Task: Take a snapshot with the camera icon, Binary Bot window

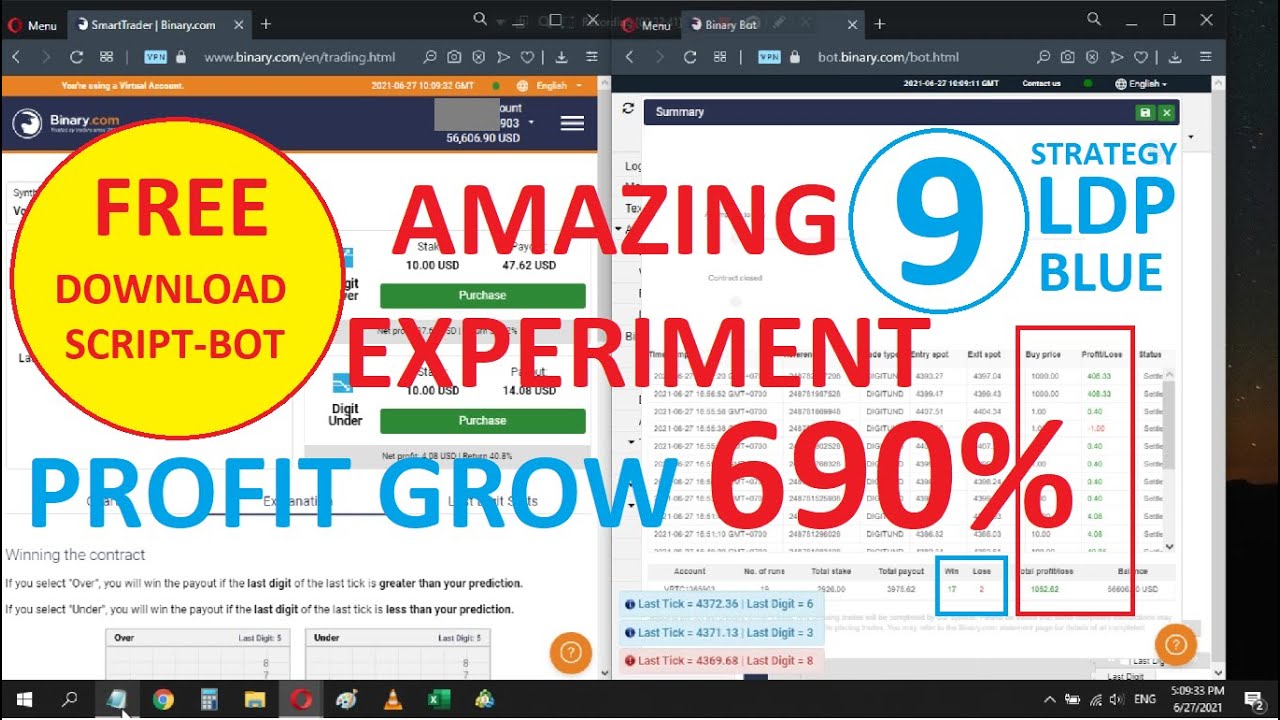Action: [1068, 58]
